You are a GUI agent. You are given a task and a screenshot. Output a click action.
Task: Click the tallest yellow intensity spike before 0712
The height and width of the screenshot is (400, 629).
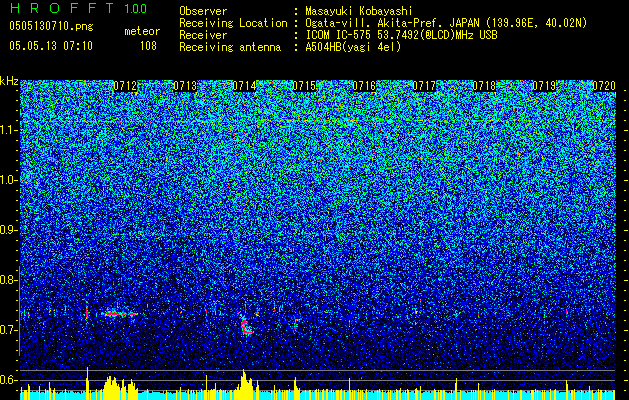tap(87, 383)
